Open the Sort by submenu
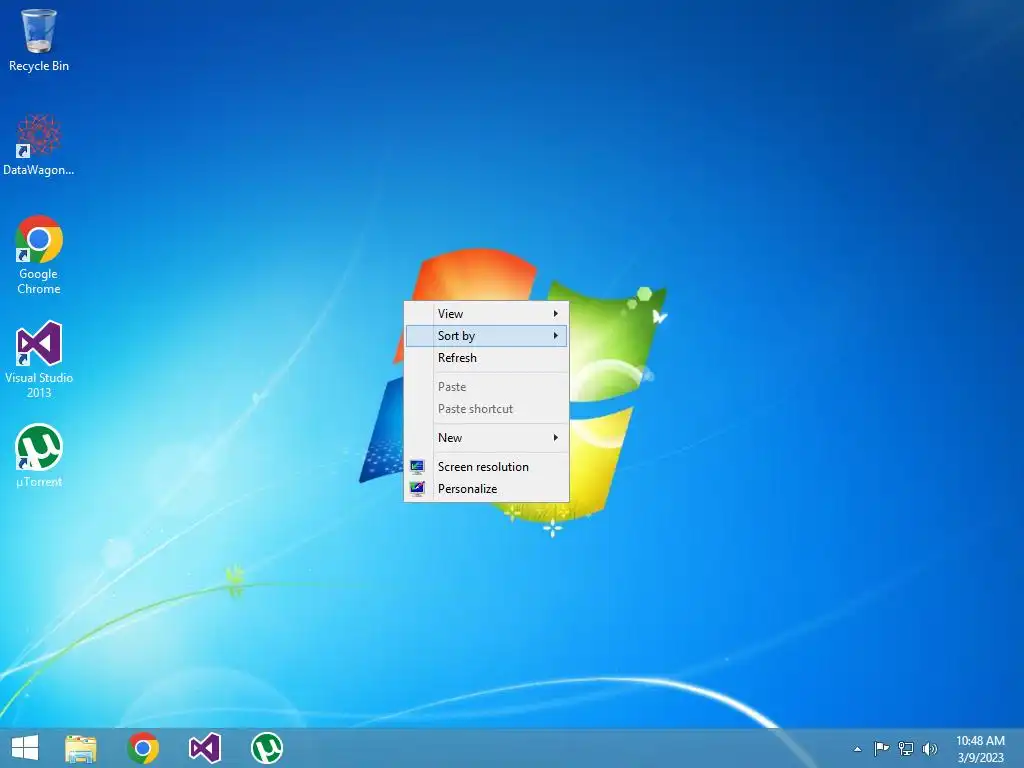The image size is (1024, 768). click(x=487, y=336)
